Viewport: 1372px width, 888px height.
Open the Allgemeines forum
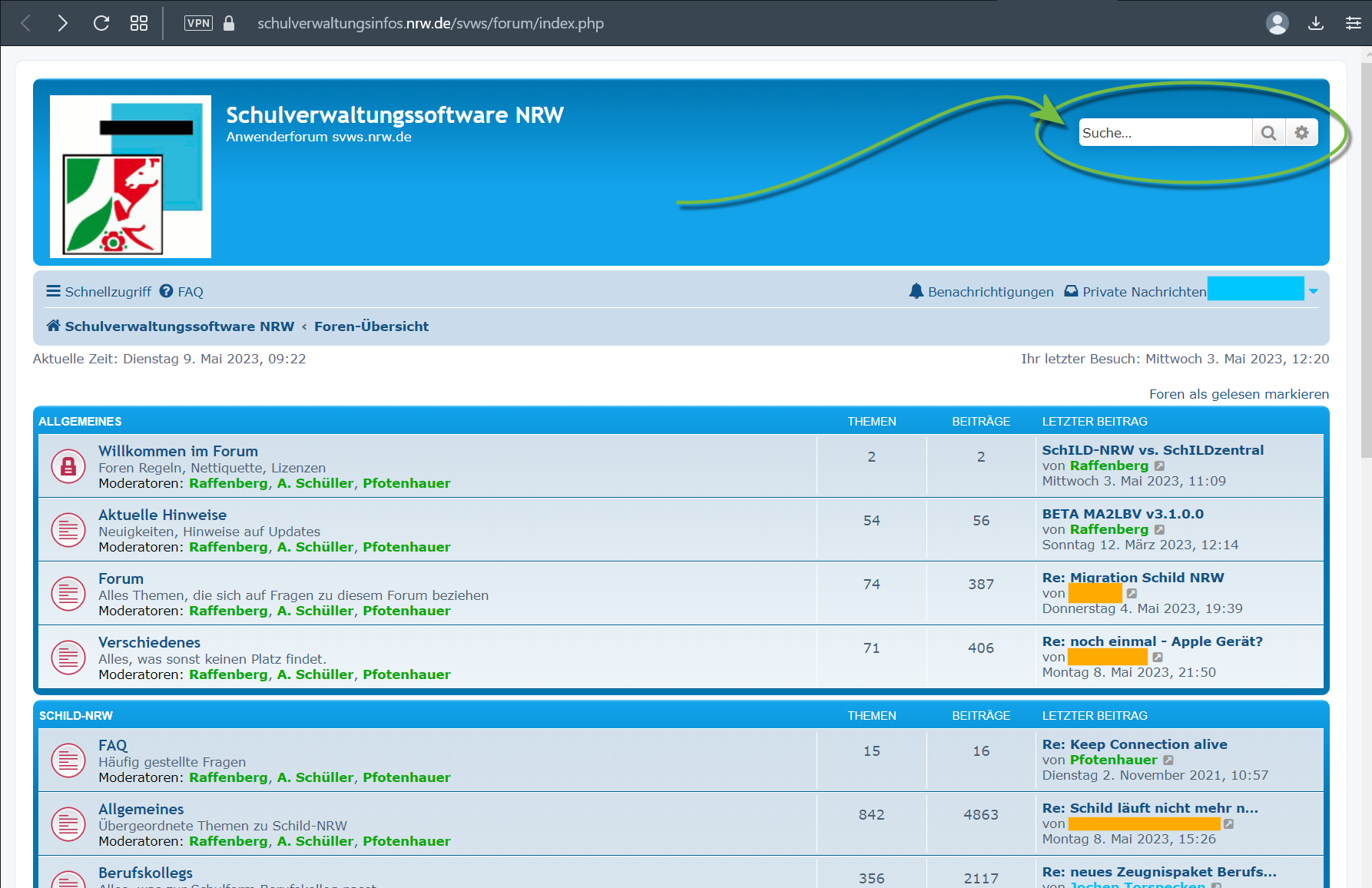pos(141,810)
